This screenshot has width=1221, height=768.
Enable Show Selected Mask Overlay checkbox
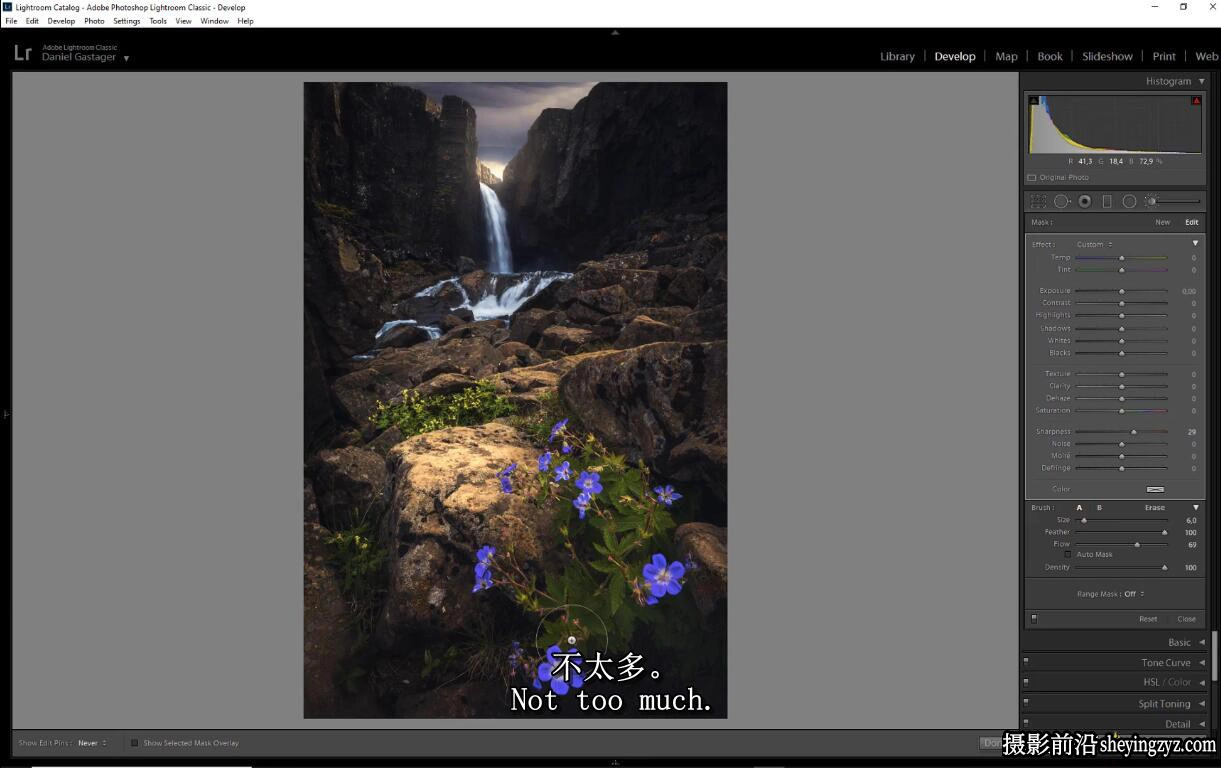pos(135,743)
